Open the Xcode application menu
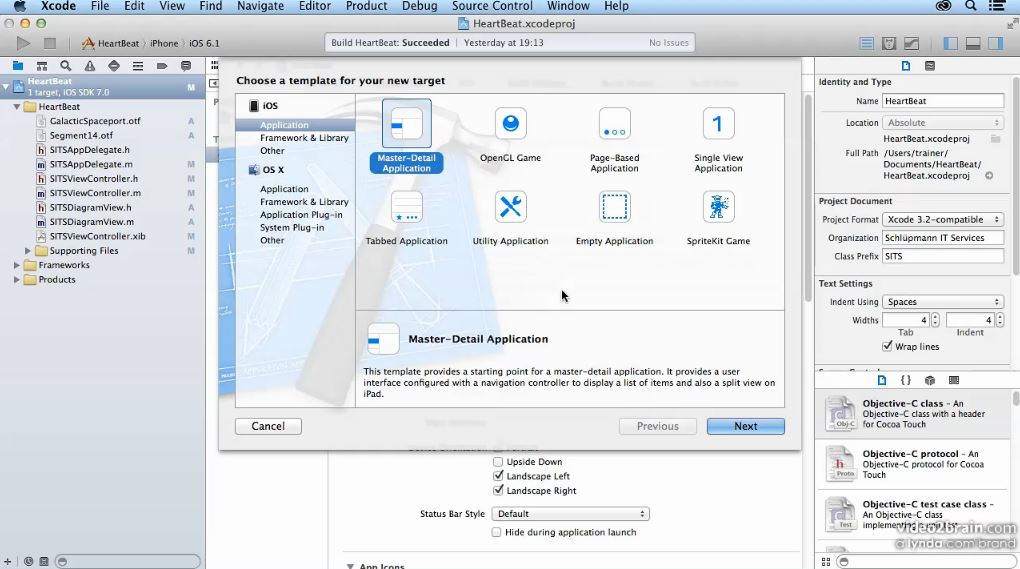Screen dimensions: 1020x569 click(59, 6)
